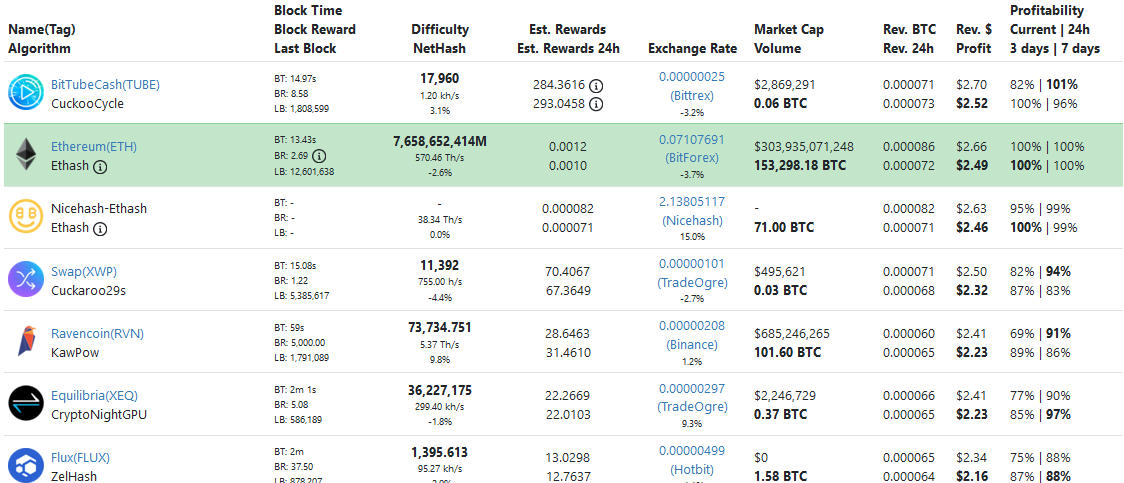
Task: Click the Swap (XWP) coin icon
Action: click(25, 280)
